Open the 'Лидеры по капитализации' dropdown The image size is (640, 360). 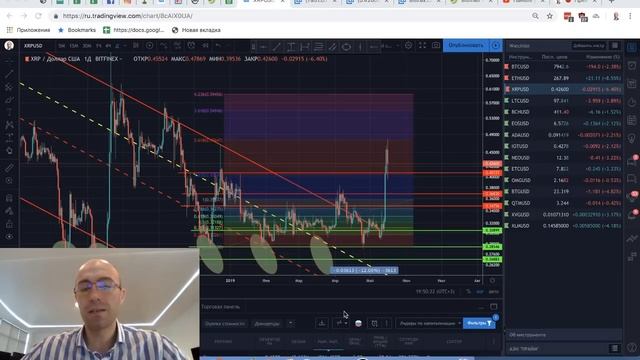pyautogui.click(x=429, y=323)
